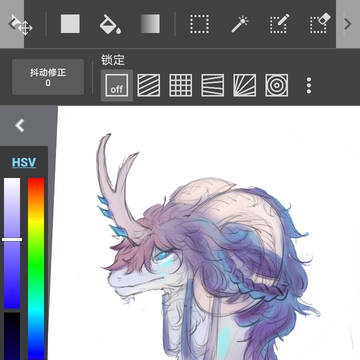Select the Fill rectangle shape tool

click(70, 24)
